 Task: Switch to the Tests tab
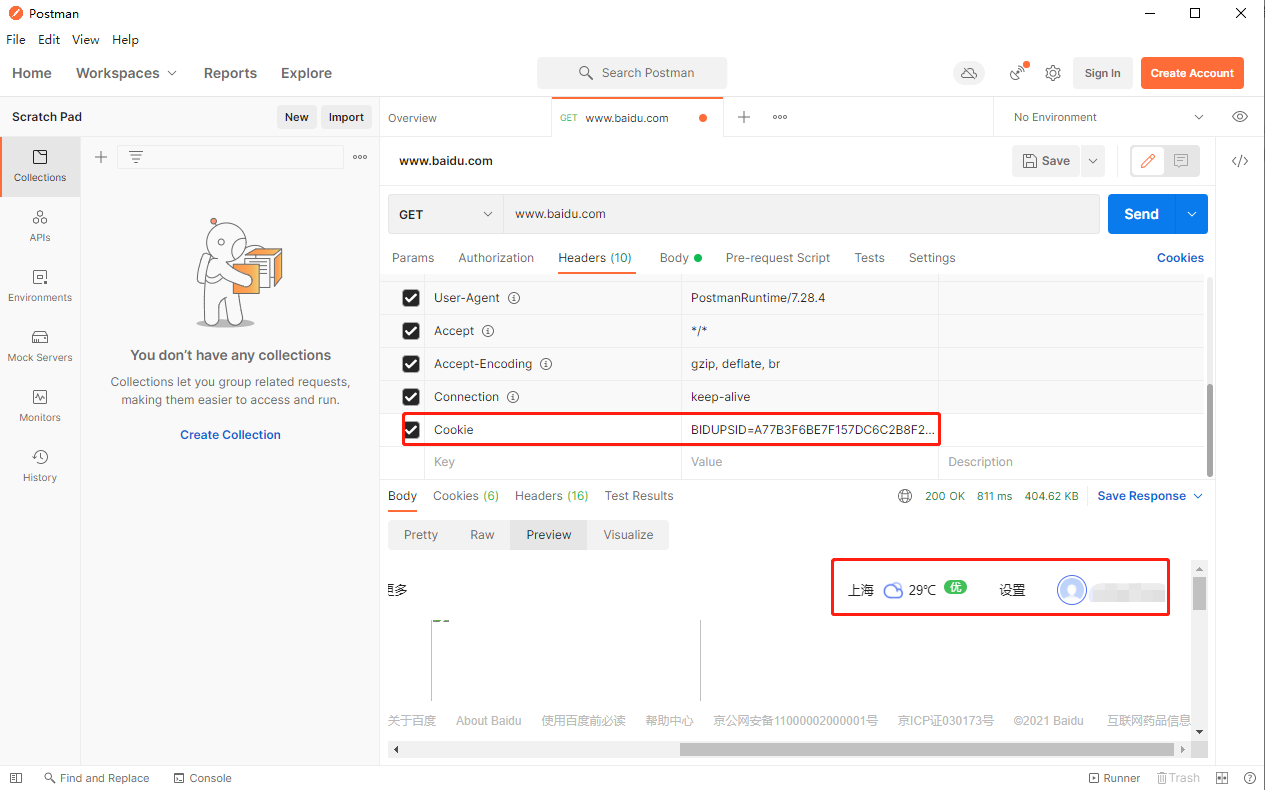869,258
